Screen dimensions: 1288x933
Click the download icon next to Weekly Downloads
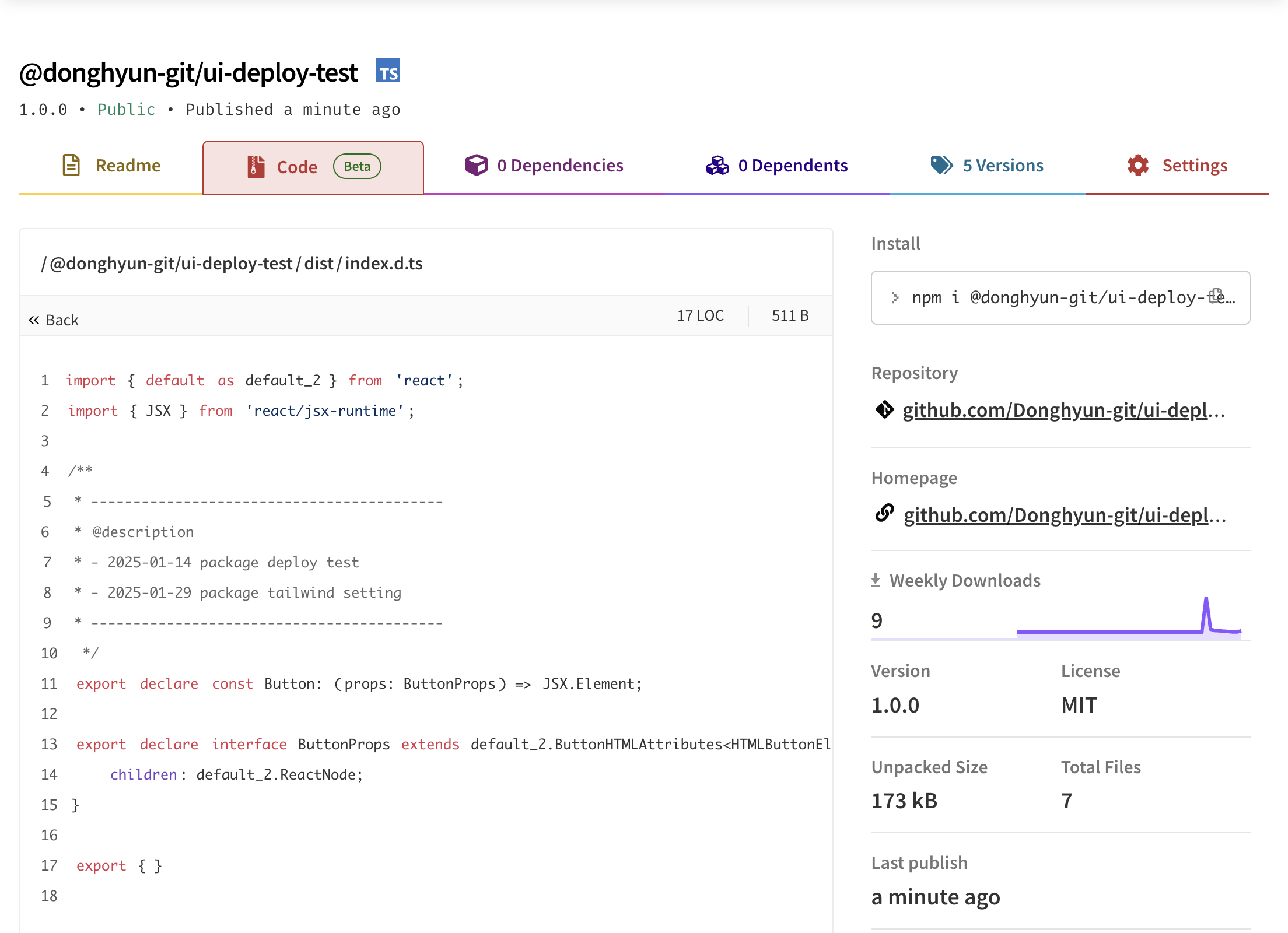click(x=876, y=579)
